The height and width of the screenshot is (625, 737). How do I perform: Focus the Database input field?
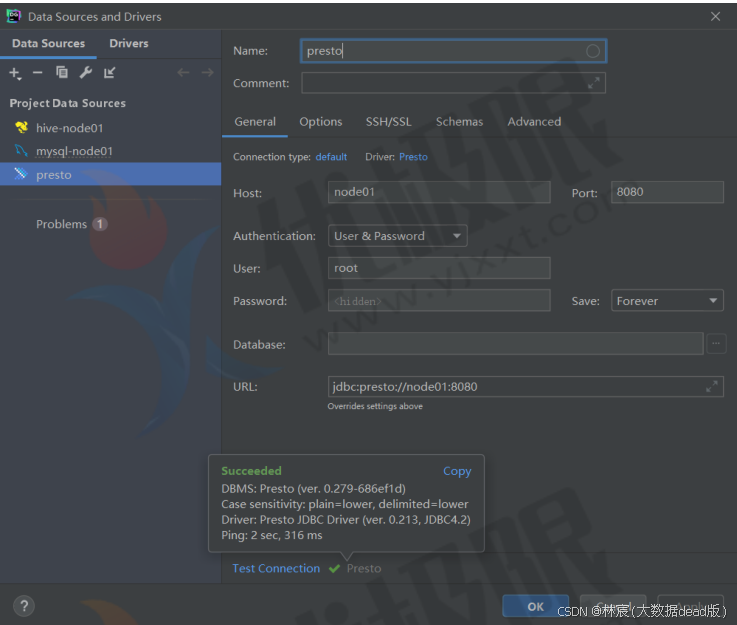pos(516,344)
